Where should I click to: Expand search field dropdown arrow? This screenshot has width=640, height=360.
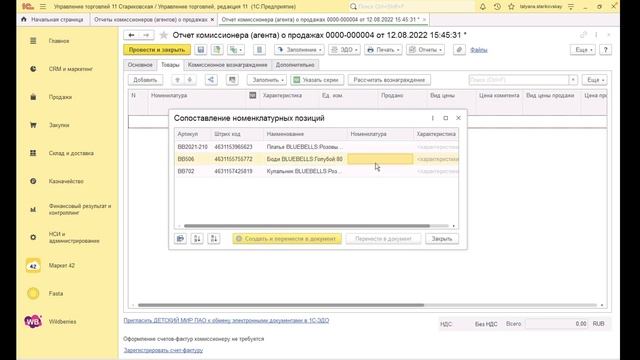click(x=573, y=80)
